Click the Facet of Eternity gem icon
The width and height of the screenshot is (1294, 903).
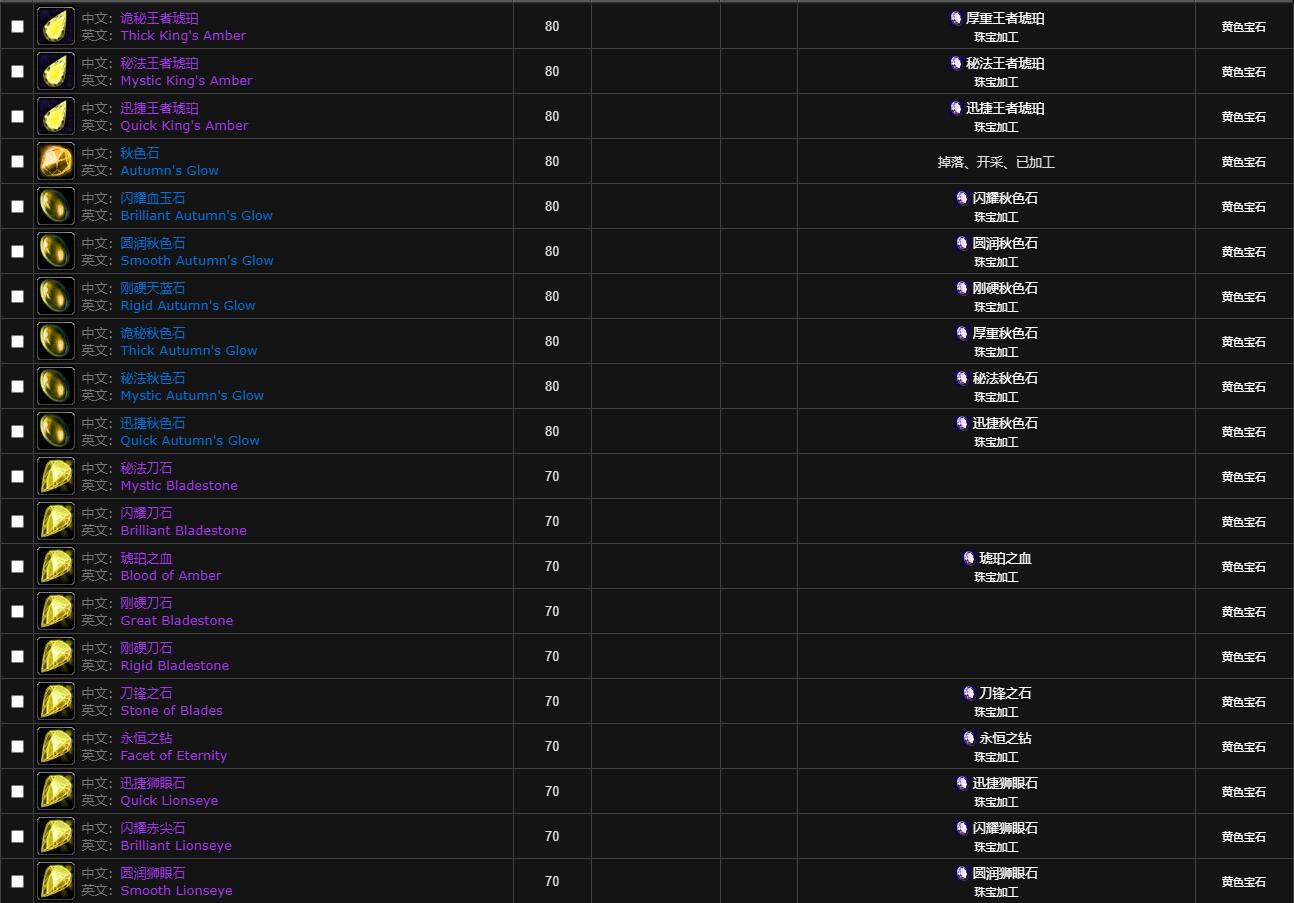point(56,746)
